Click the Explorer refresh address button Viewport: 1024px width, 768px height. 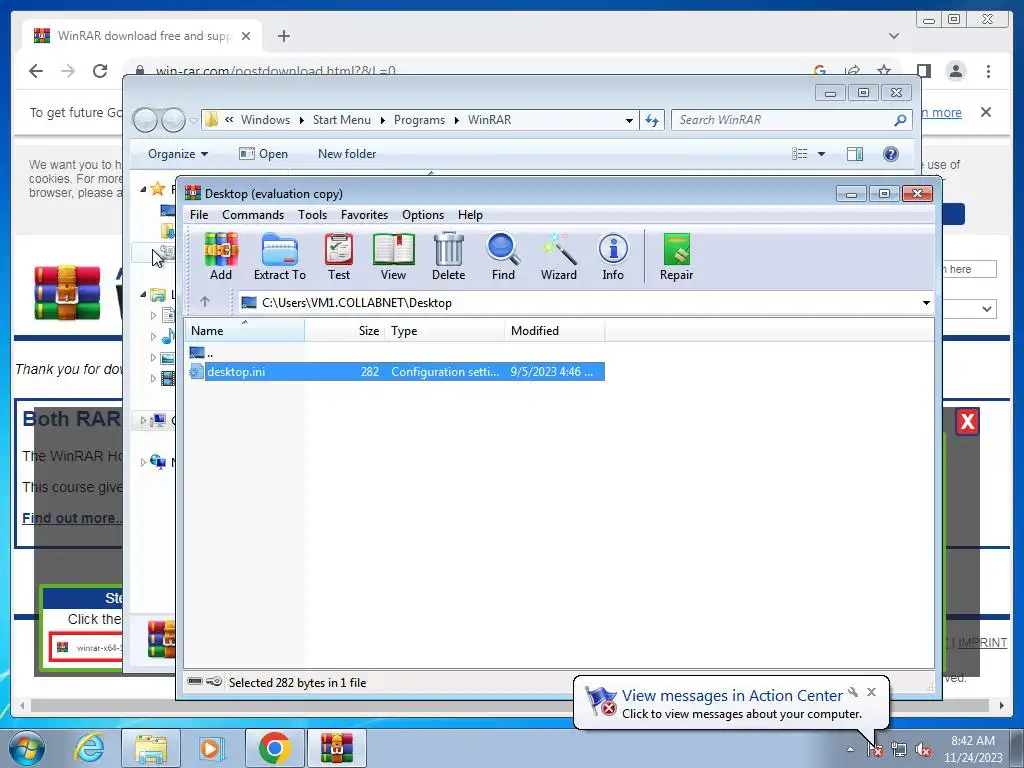point(652,120)
